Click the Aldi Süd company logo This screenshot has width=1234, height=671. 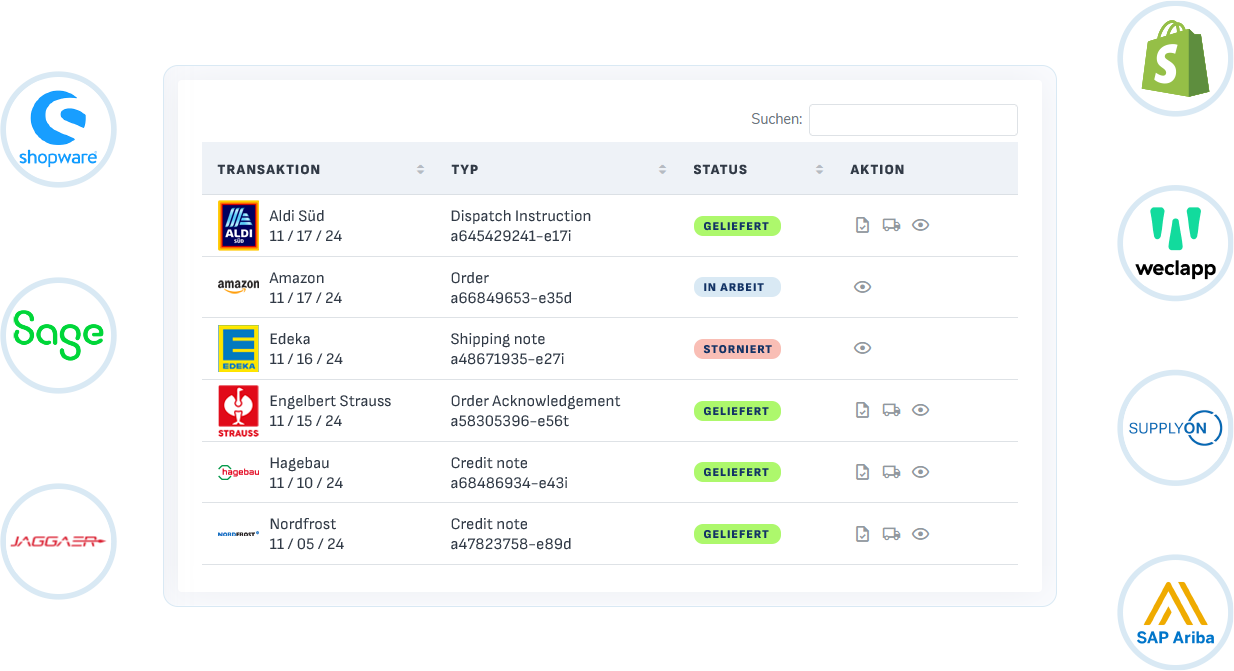click(238, 225)
